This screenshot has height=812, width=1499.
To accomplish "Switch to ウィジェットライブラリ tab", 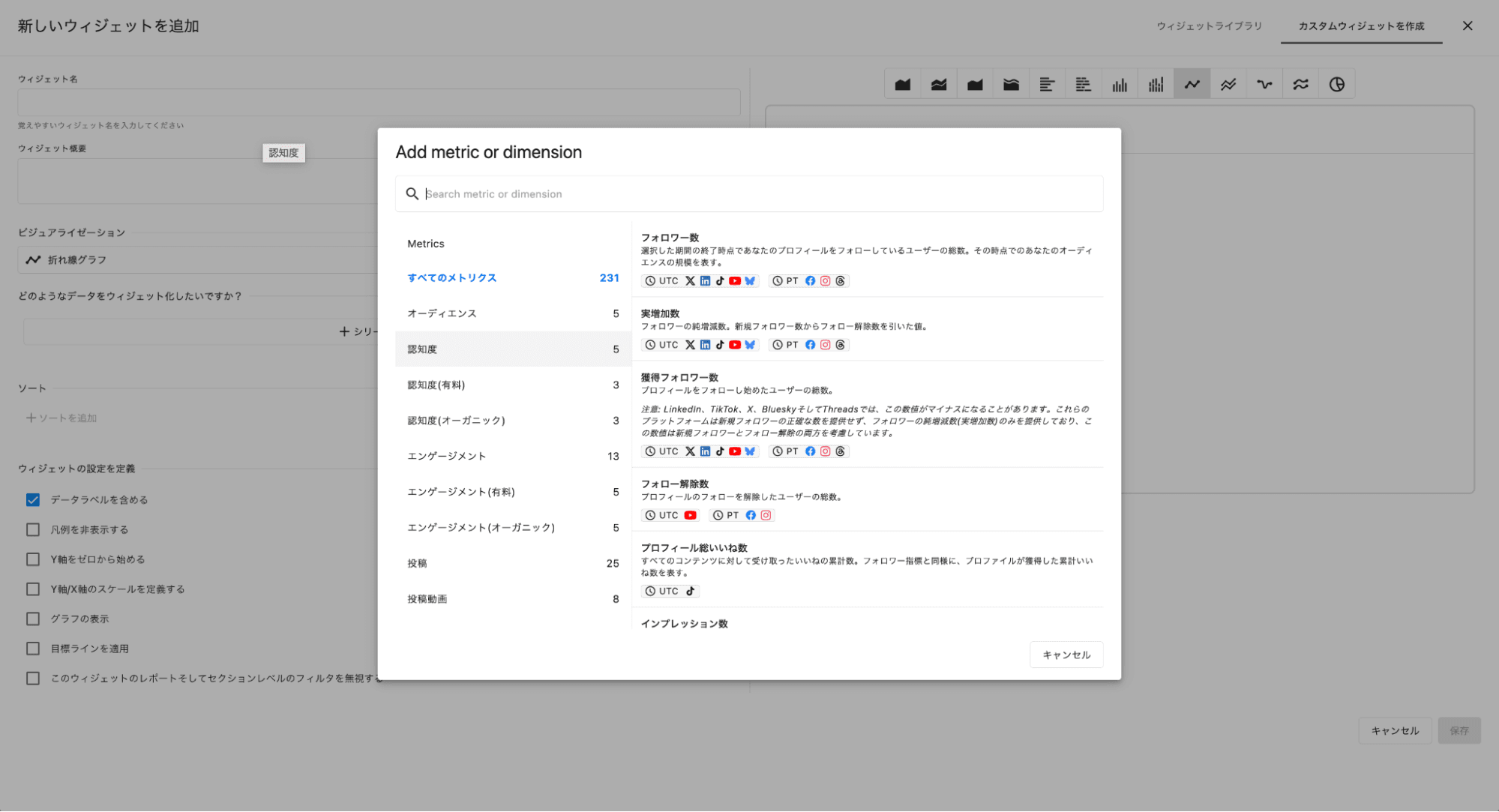I will (1209, 26).
